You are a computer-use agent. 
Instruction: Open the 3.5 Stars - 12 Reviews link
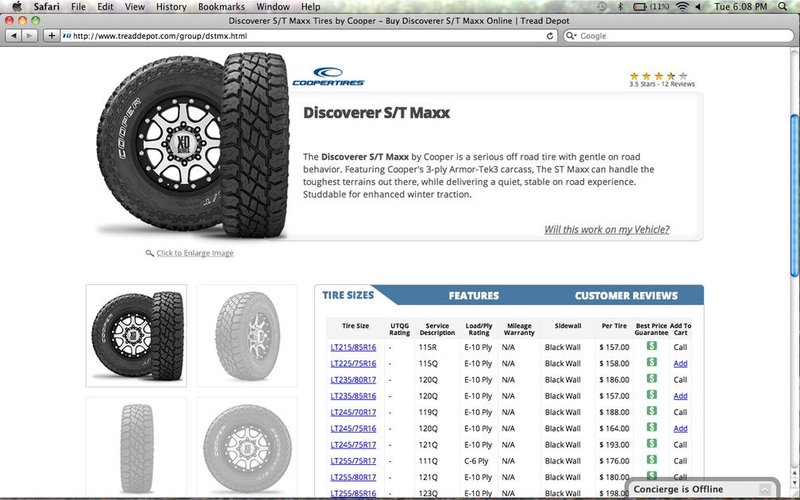tap(662, 84)
